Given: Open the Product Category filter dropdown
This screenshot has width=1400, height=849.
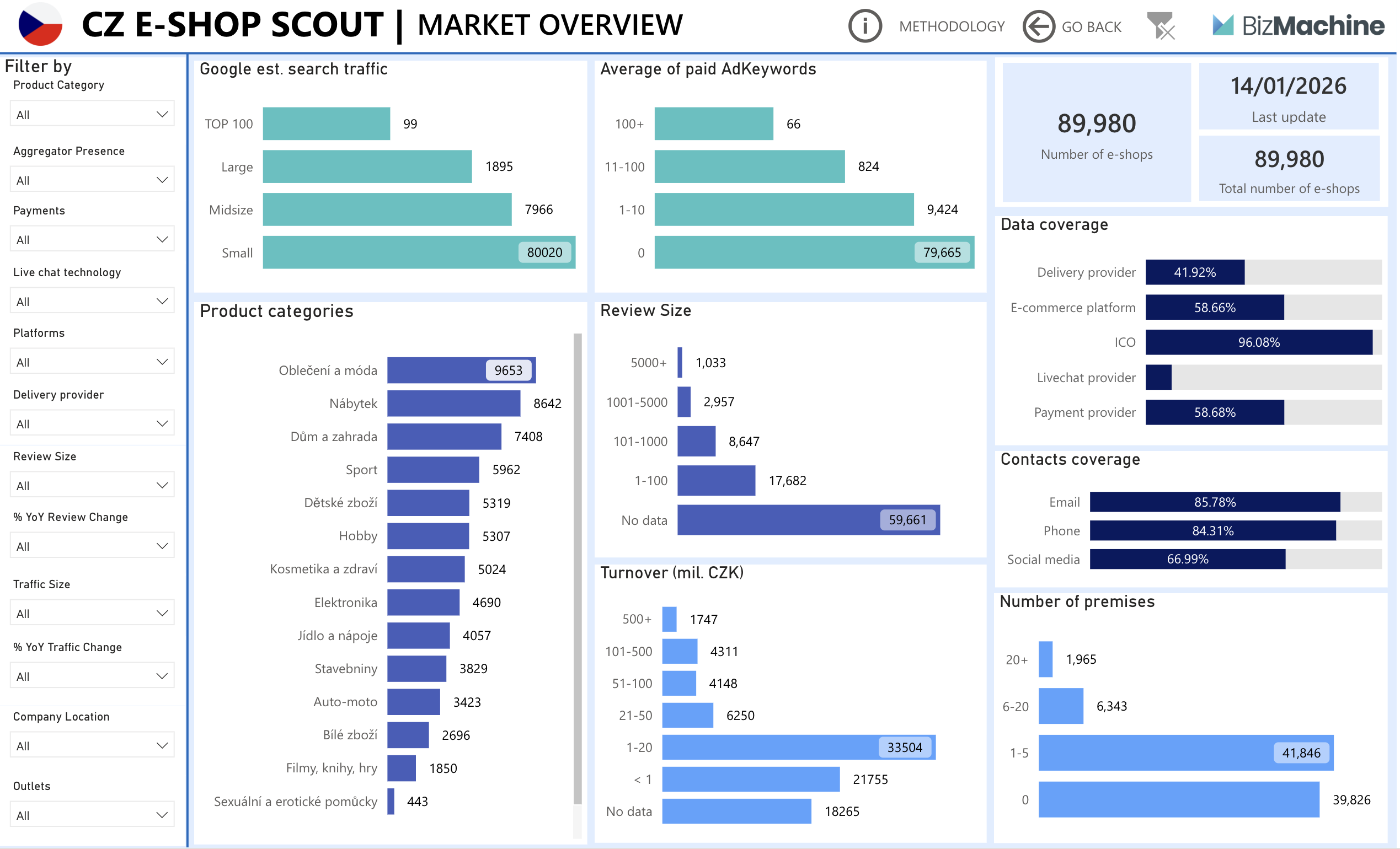Looking at the screenshot, I should pos(92,114).
